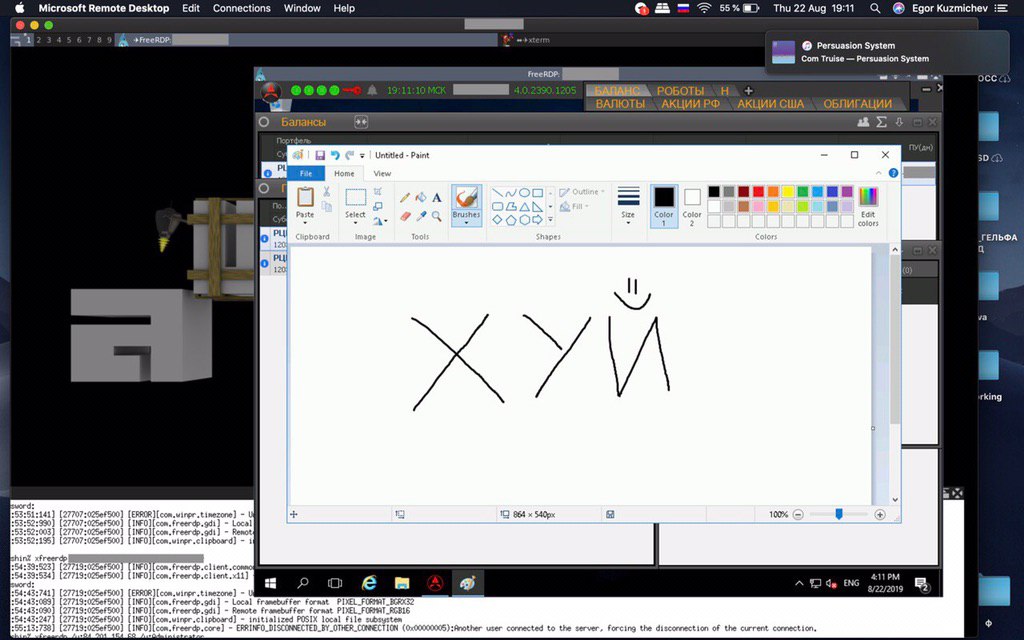The image size is (1024, 640).
Task: Show hidden tray icons chevron on taskbar
Action: [799, 583]
